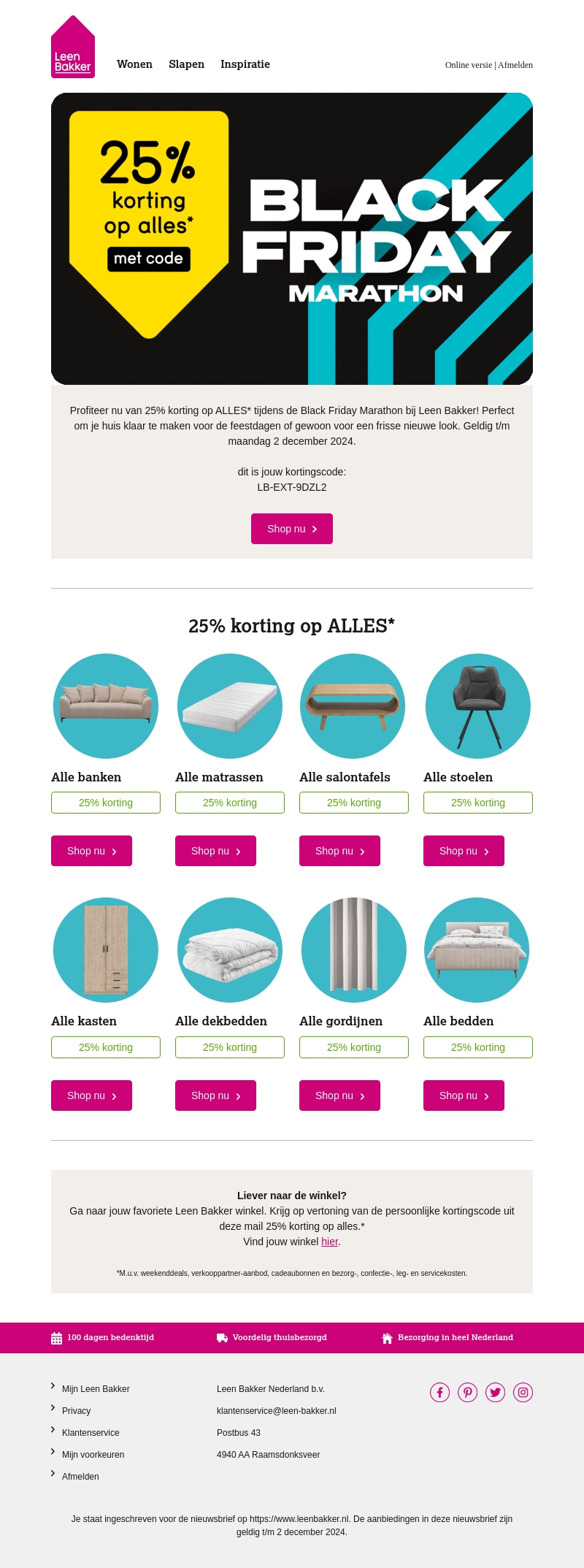Open the Pinterest social icon
The width and height of the screenshot is (584, 1568).
tap(467, 1393)
